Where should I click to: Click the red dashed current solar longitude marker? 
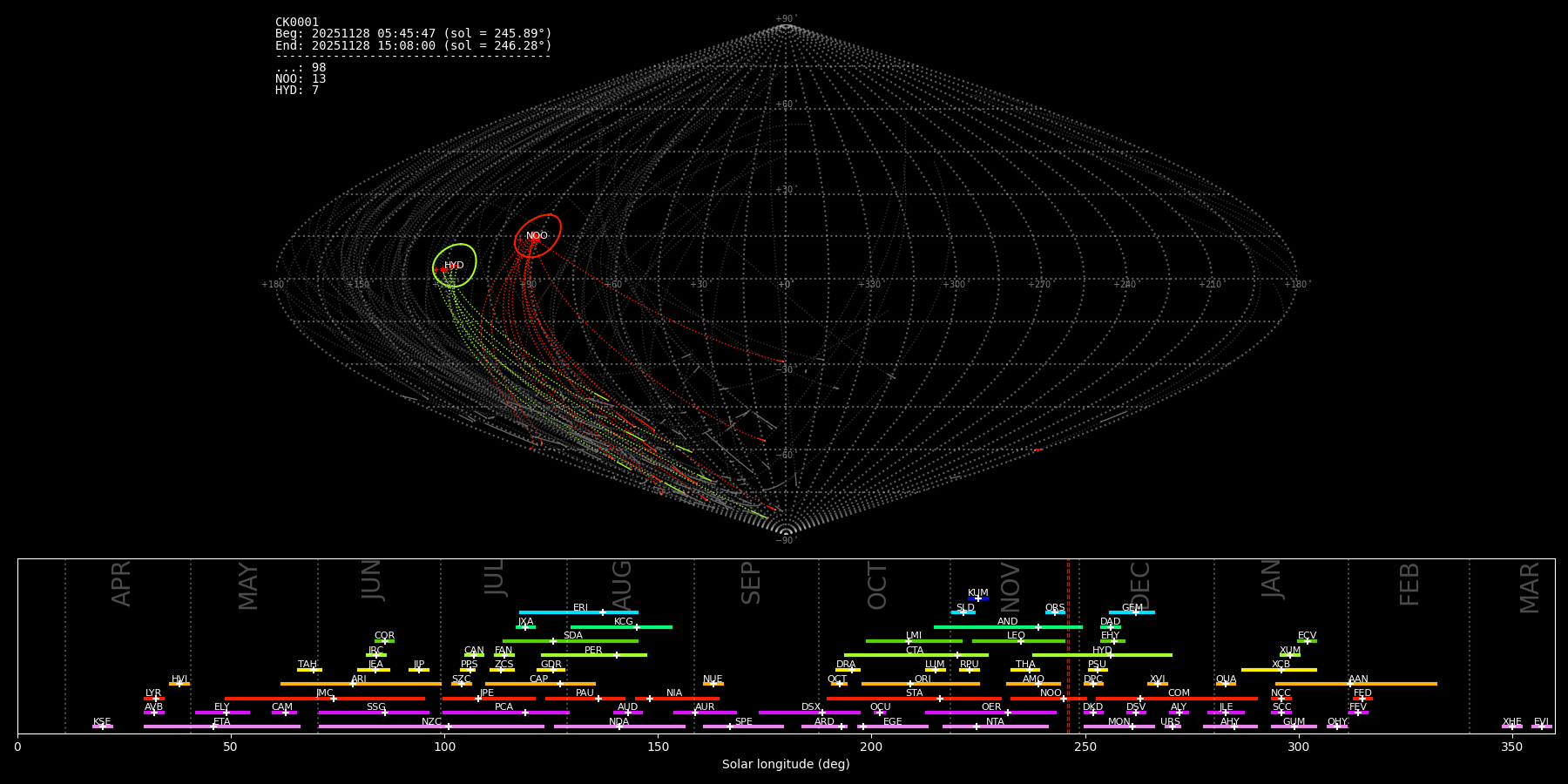(x=1068, y=645)
